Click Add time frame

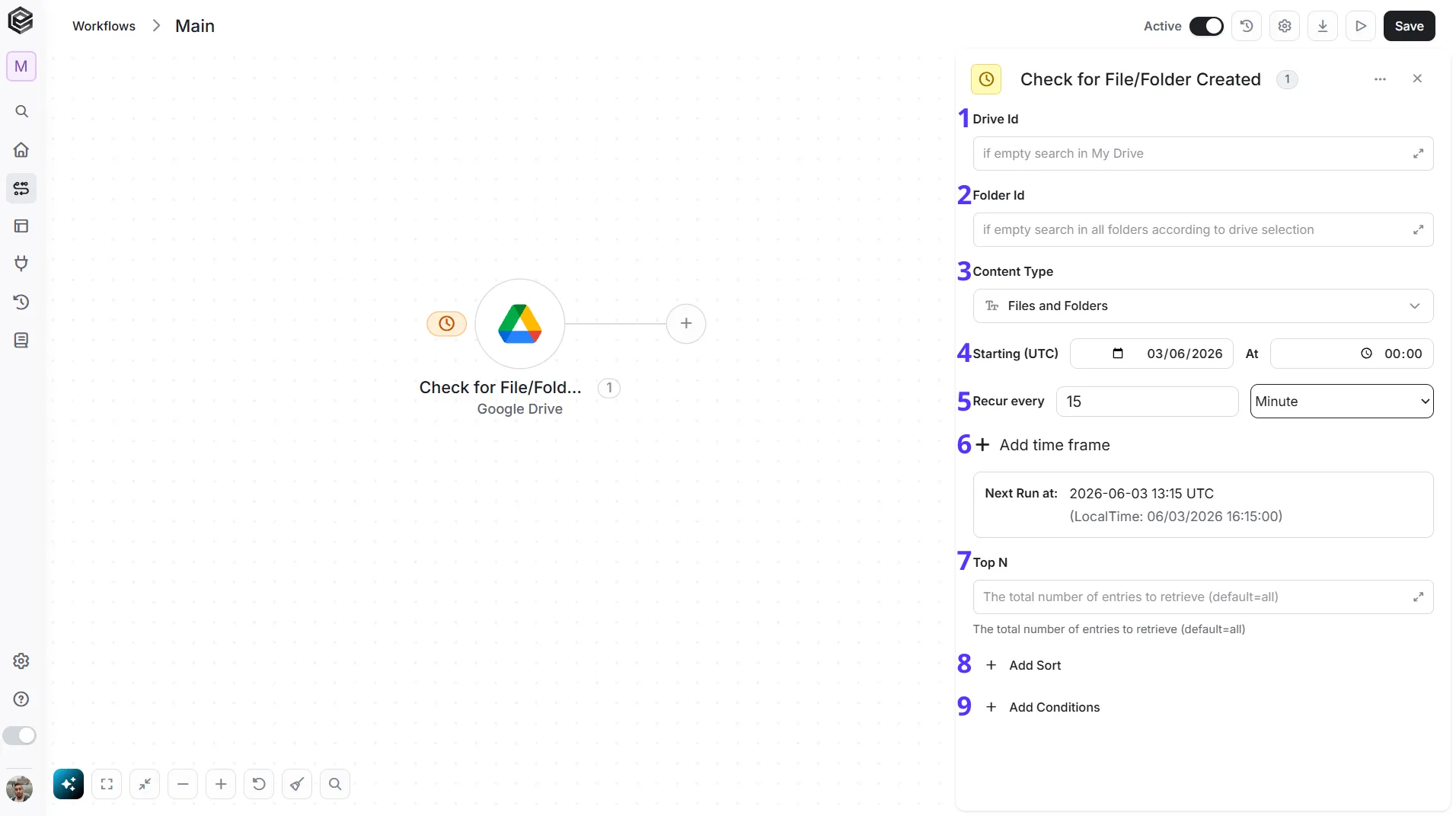[x=1043, y=445]
